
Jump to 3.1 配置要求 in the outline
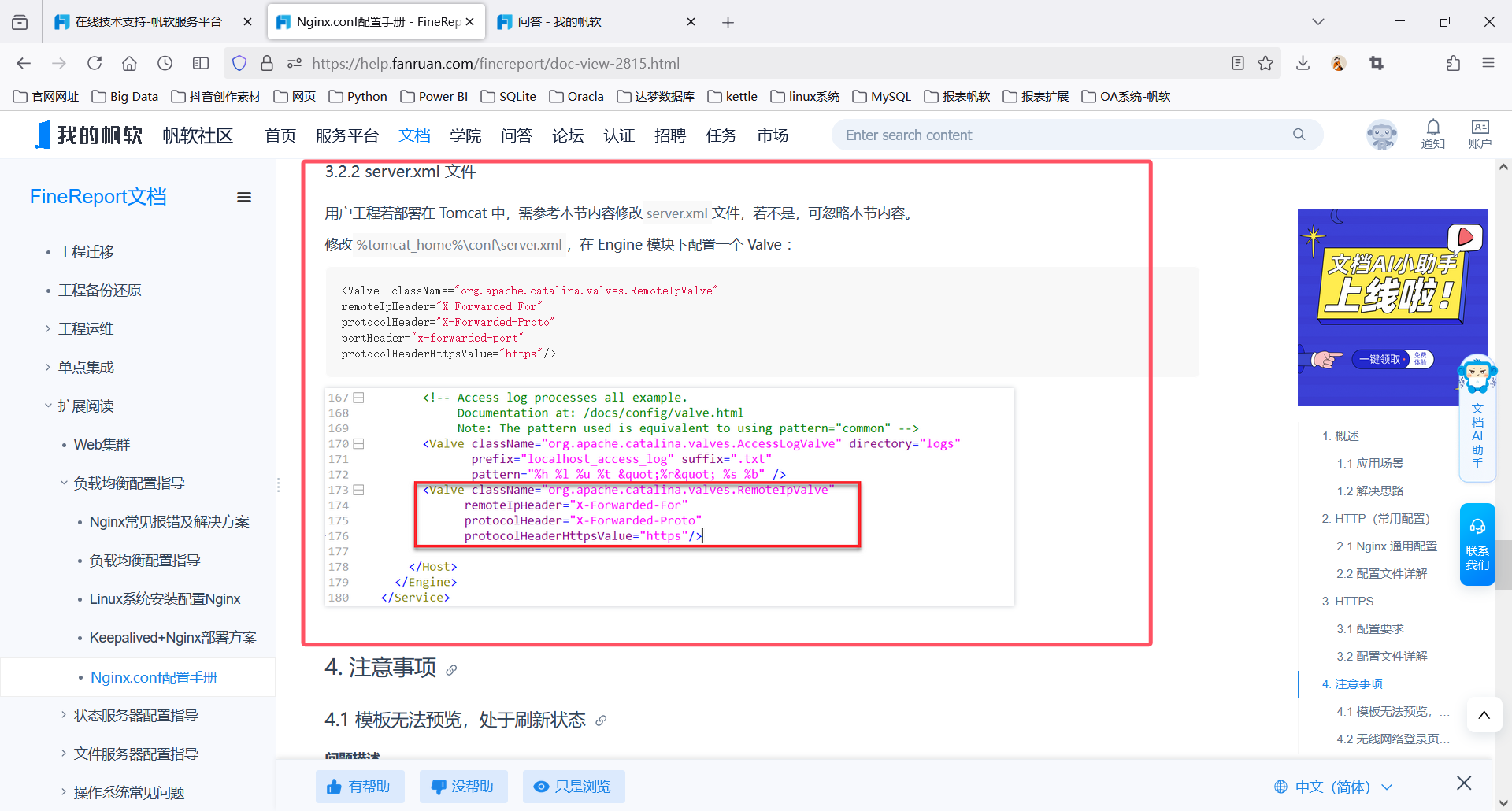click(x=1370, y=629)
